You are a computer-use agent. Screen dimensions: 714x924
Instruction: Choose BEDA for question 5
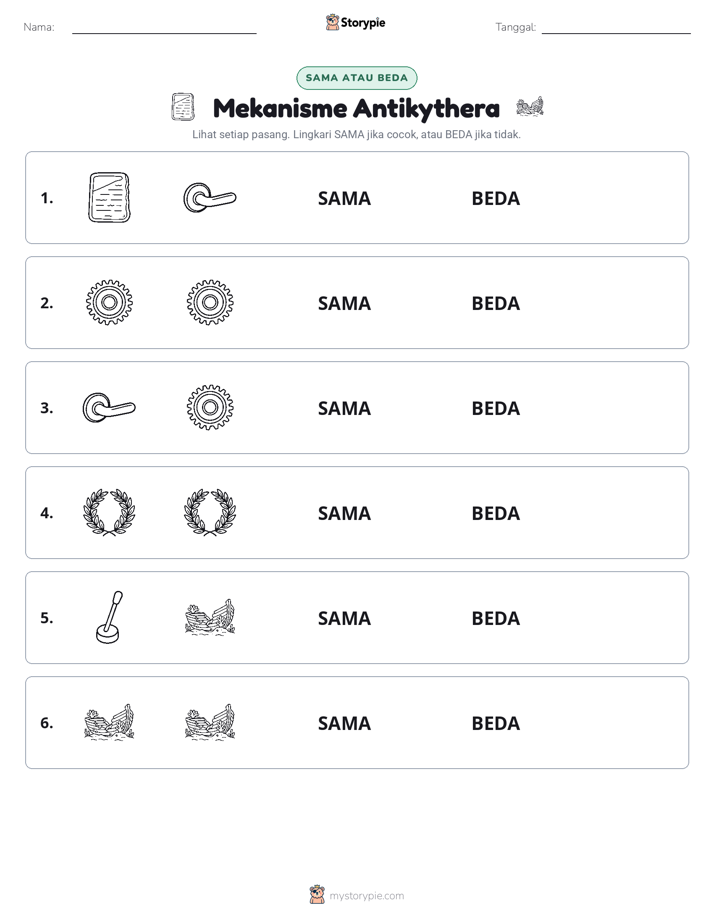[x=495, y=618]
